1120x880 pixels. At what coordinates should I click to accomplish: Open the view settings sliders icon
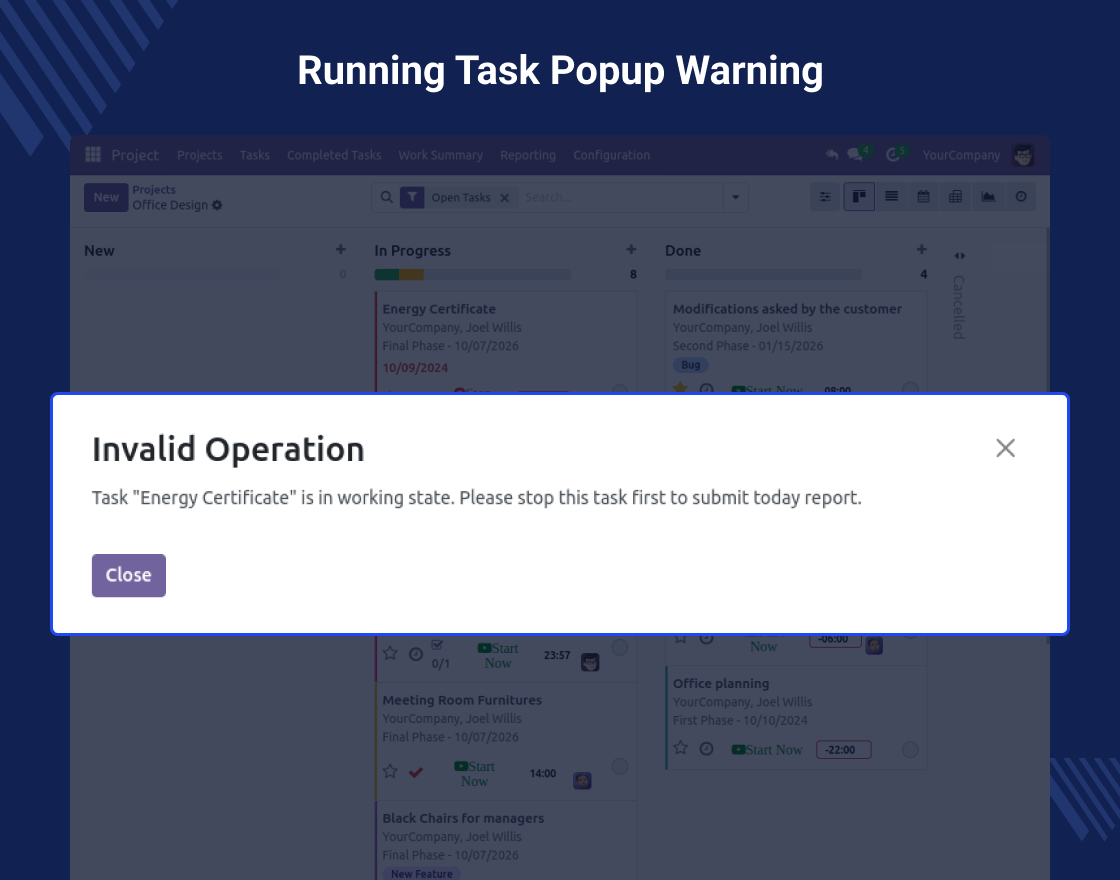tap(825, 196)
